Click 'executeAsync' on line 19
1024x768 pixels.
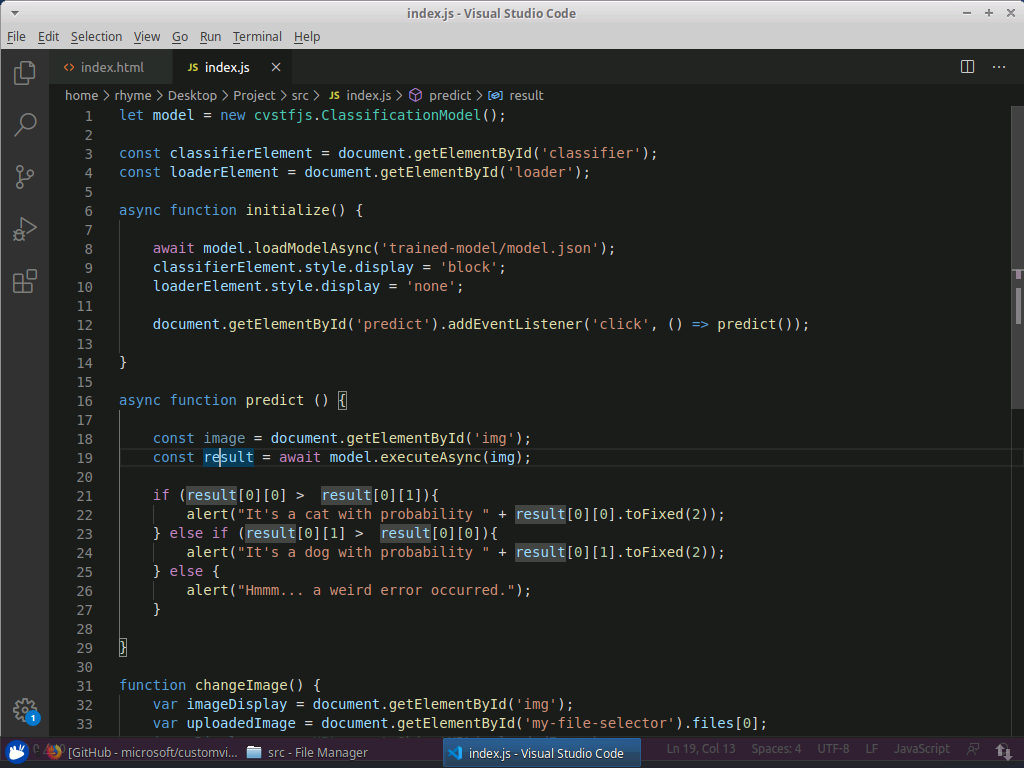430,457
